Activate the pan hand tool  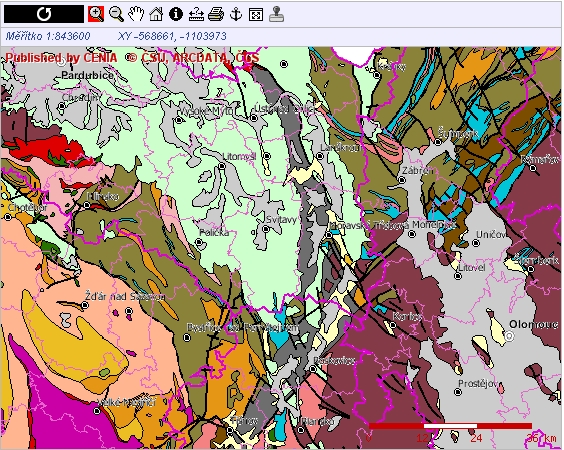[136, 14]
